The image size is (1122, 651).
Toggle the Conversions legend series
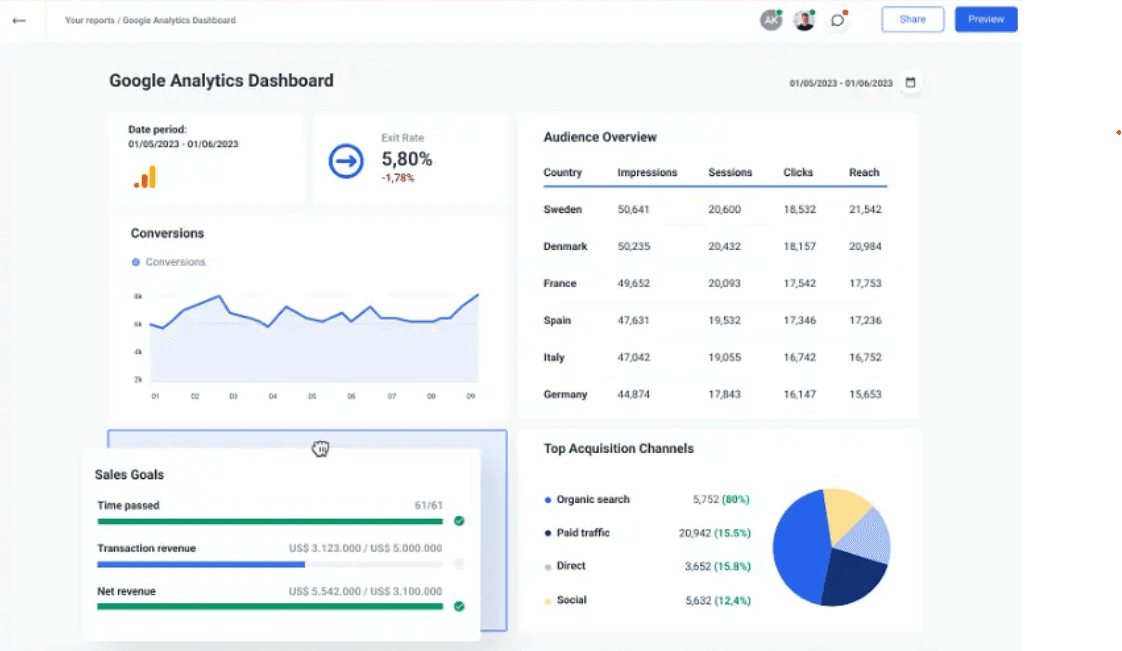pos(168,262)
